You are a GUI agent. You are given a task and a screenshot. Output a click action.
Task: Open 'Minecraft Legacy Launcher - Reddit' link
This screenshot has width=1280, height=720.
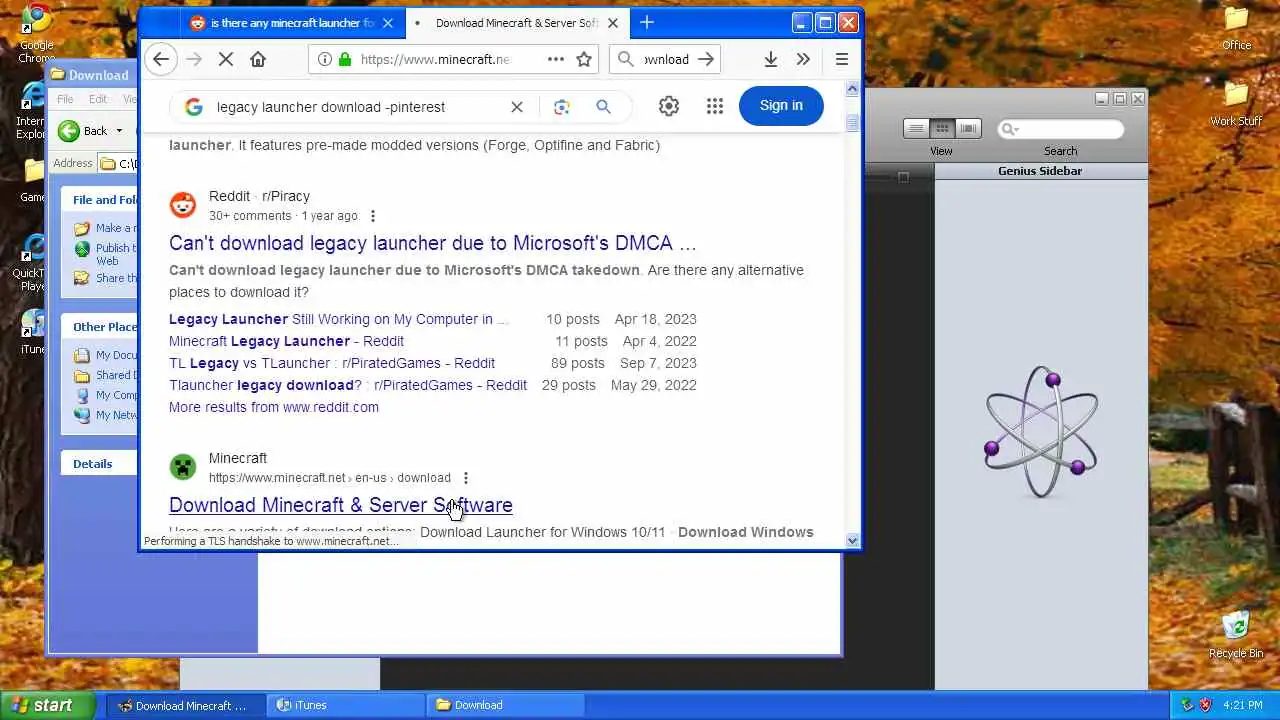[x=286, y=341]
